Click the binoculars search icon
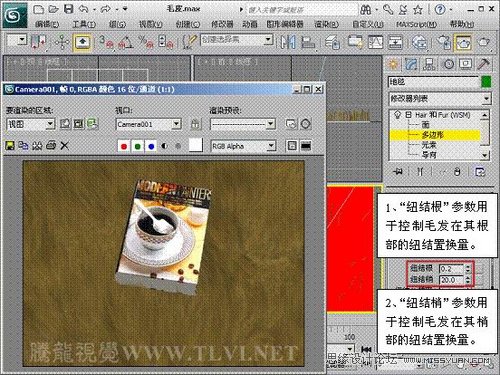This screenshot has height=375, width=500. click(x=366, y=10)
